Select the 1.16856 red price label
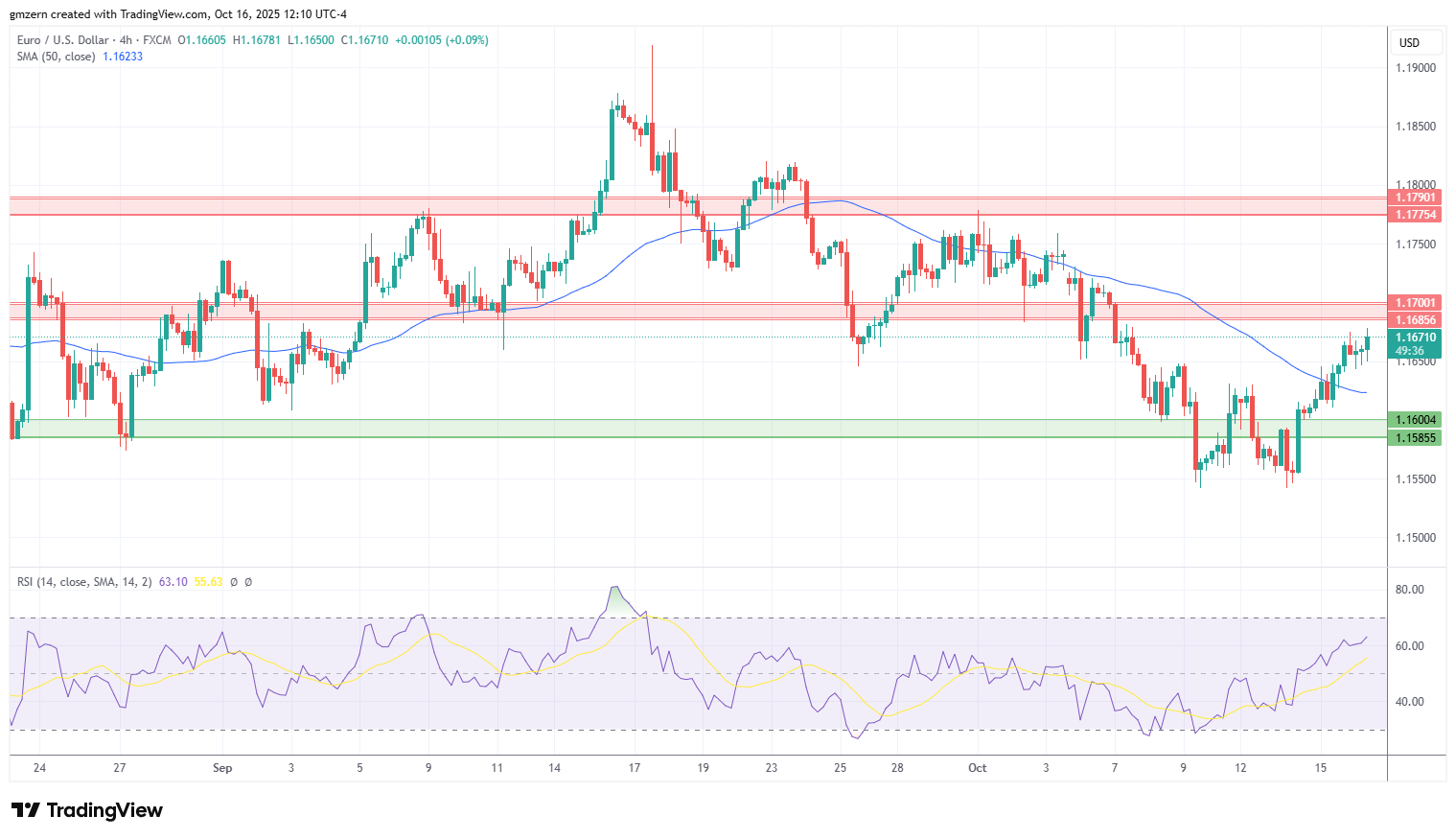The image size is (1456, 839). pos(1416,320)
